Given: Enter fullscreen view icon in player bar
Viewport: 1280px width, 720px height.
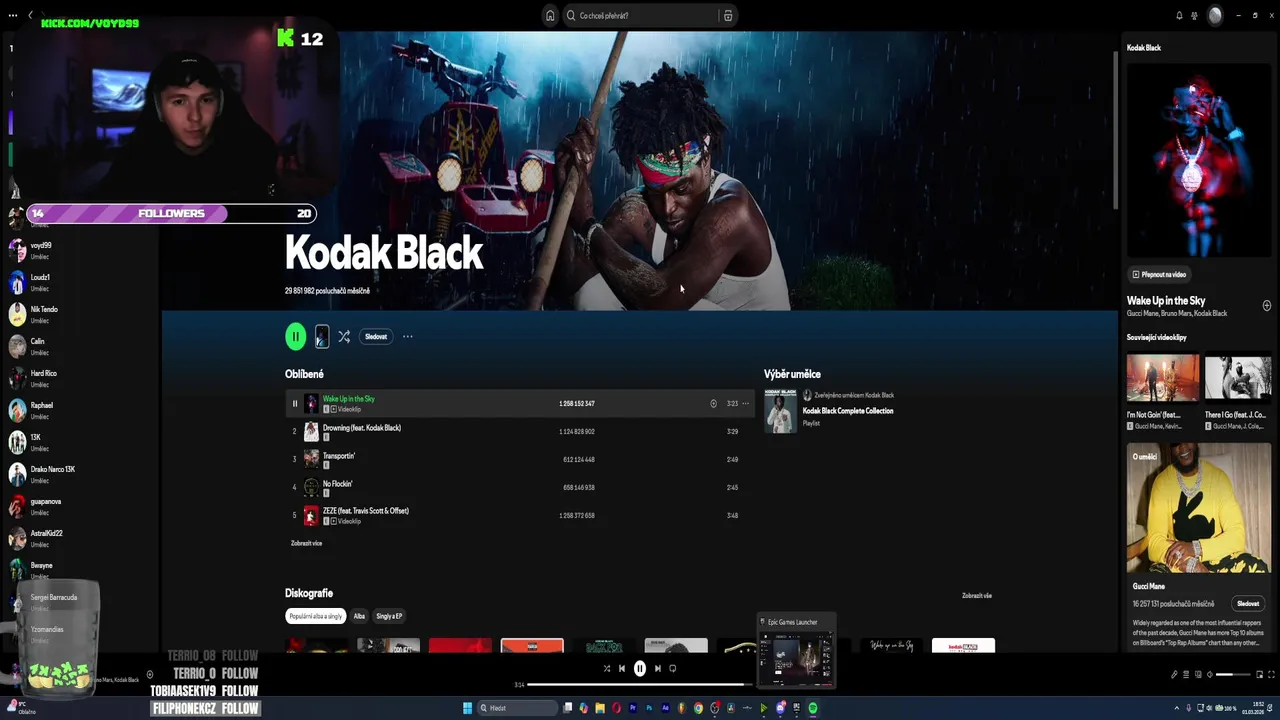Looking at the screenshot, I should 1271,674.
